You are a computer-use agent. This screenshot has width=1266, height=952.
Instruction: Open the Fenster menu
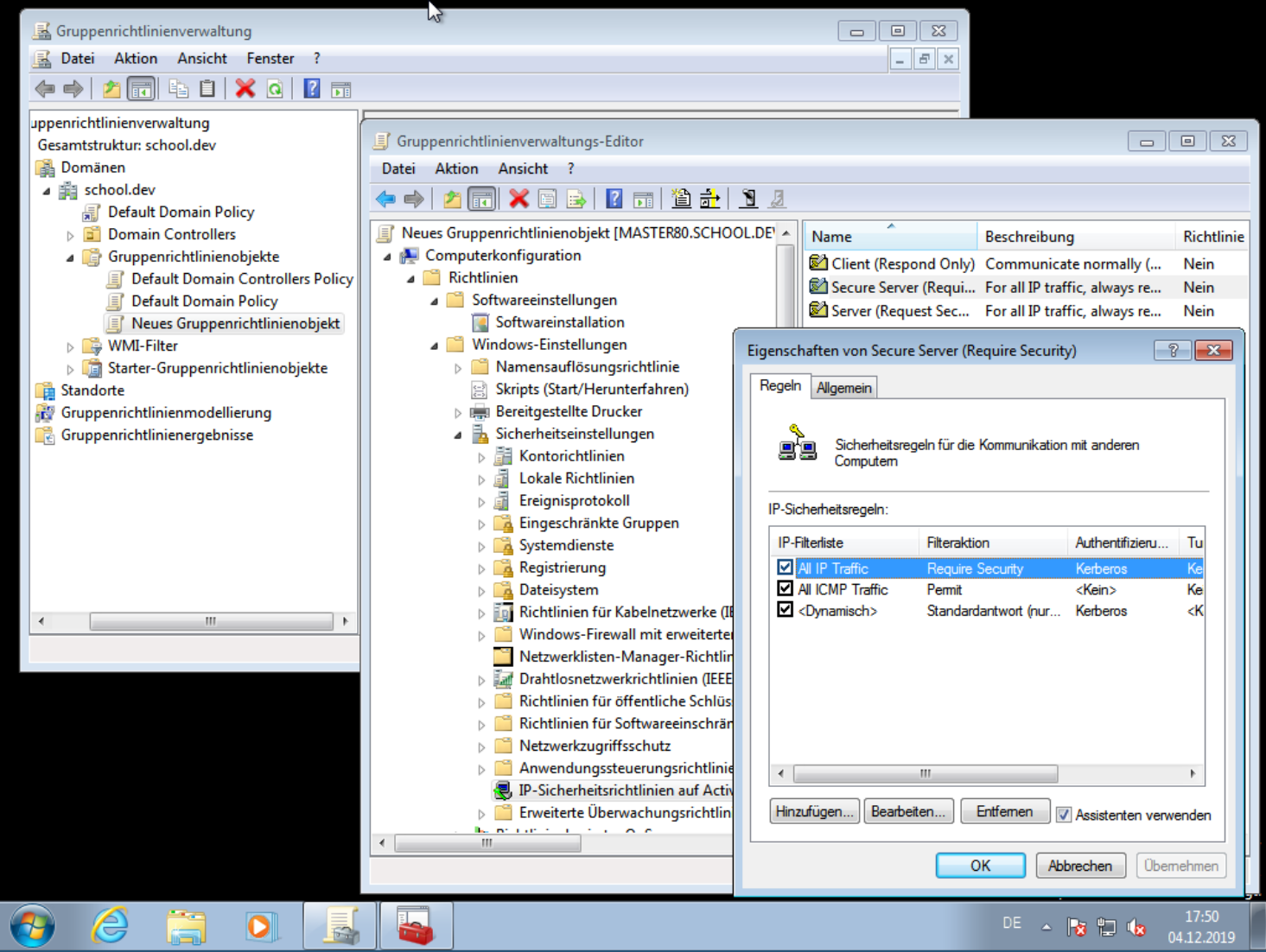click(270, 59)
